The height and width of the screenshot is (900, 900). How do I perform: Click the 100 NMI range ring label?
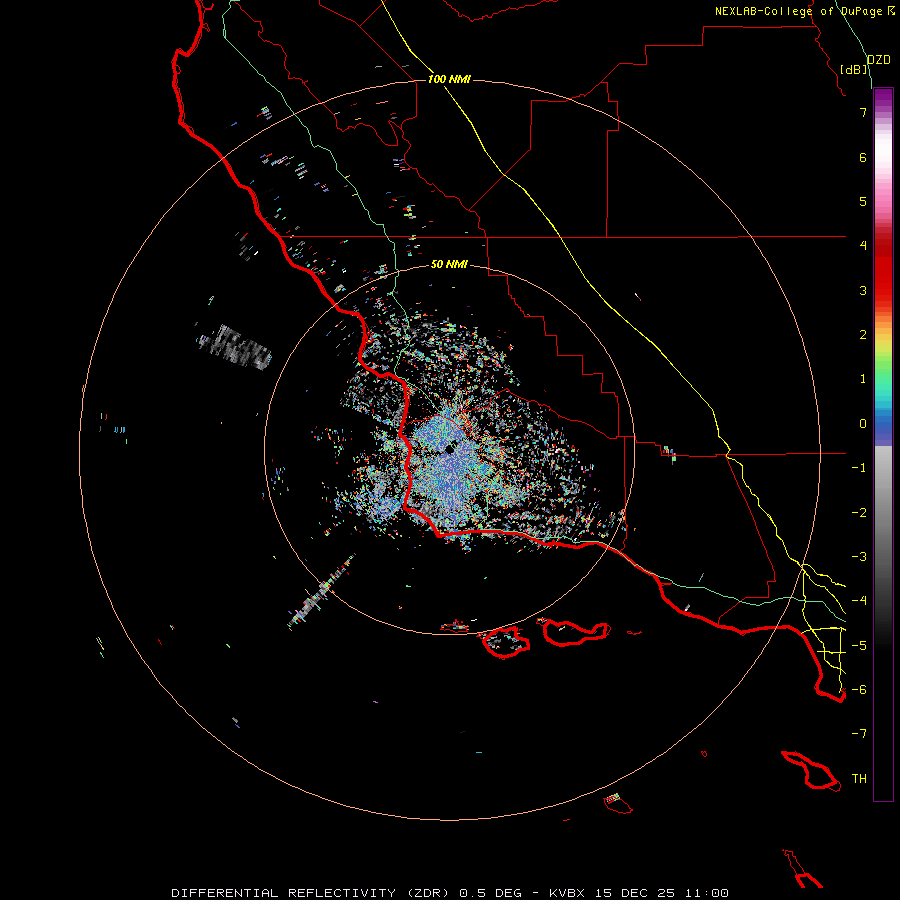tap(449, 79)
